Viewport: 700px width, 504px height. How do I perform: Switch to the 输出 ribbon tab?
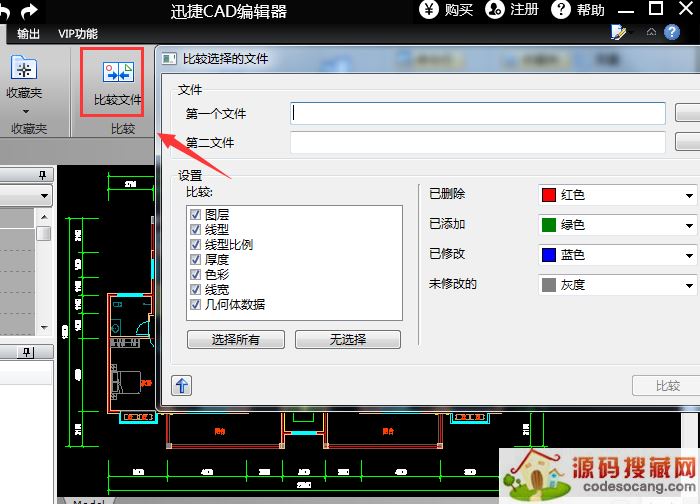[29, 34]
